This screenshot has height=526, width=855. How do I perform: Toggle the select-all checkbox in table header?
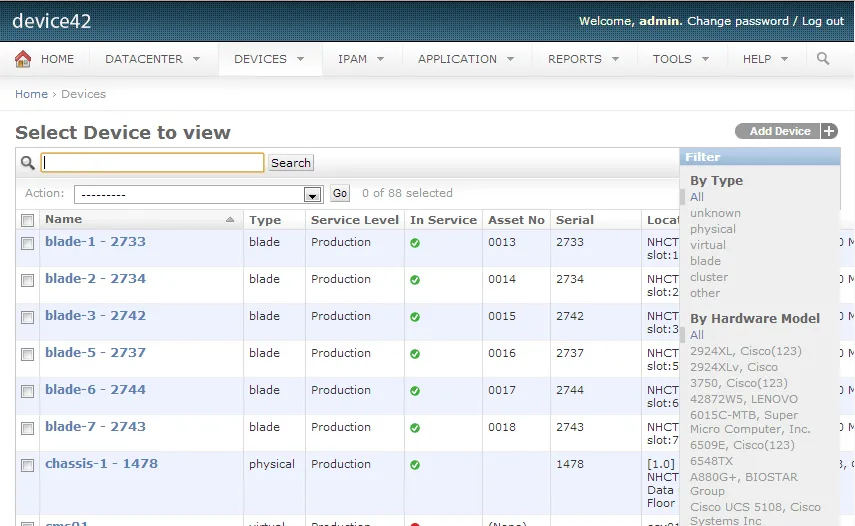(28, 221)
